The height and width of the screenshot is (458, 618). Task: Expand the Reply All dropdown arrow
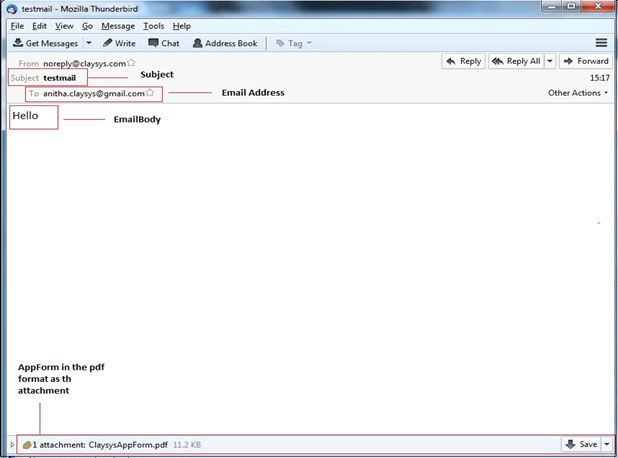(550, 61)
